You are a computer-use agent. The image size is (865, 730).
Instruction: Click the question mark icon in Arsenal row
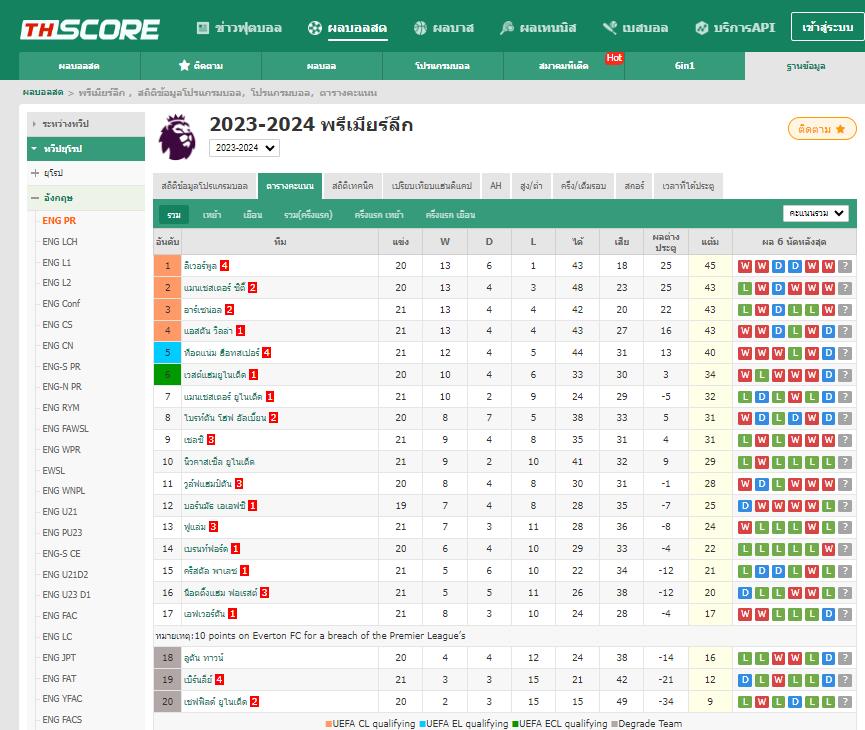845,310
